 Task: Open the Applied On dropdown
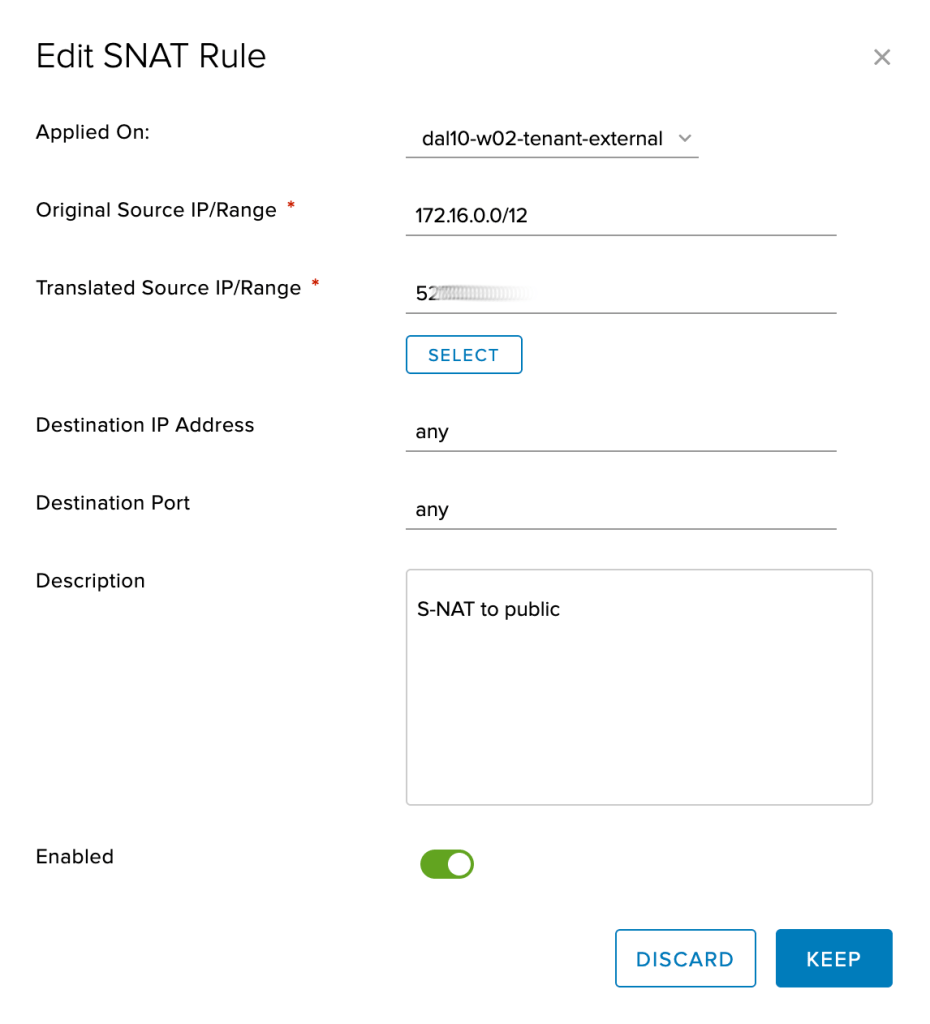click(x=552, y=139)
